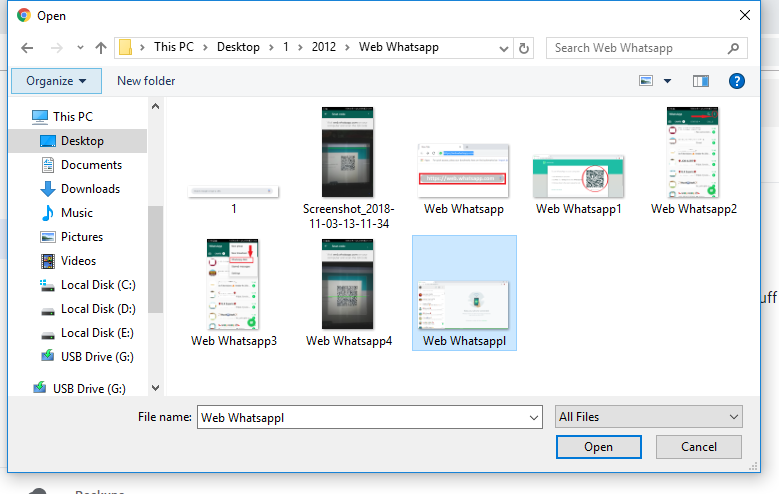779x494 pixels.
Task: Expand chevron after This PC in breadcrumb
Action: pyautogui.click(x=205, y=48)
